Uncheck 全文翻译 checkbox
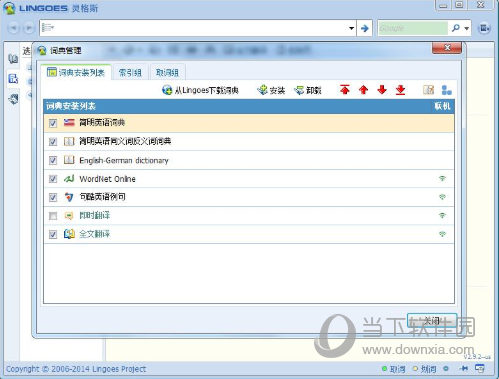 [x=53, y=234]
